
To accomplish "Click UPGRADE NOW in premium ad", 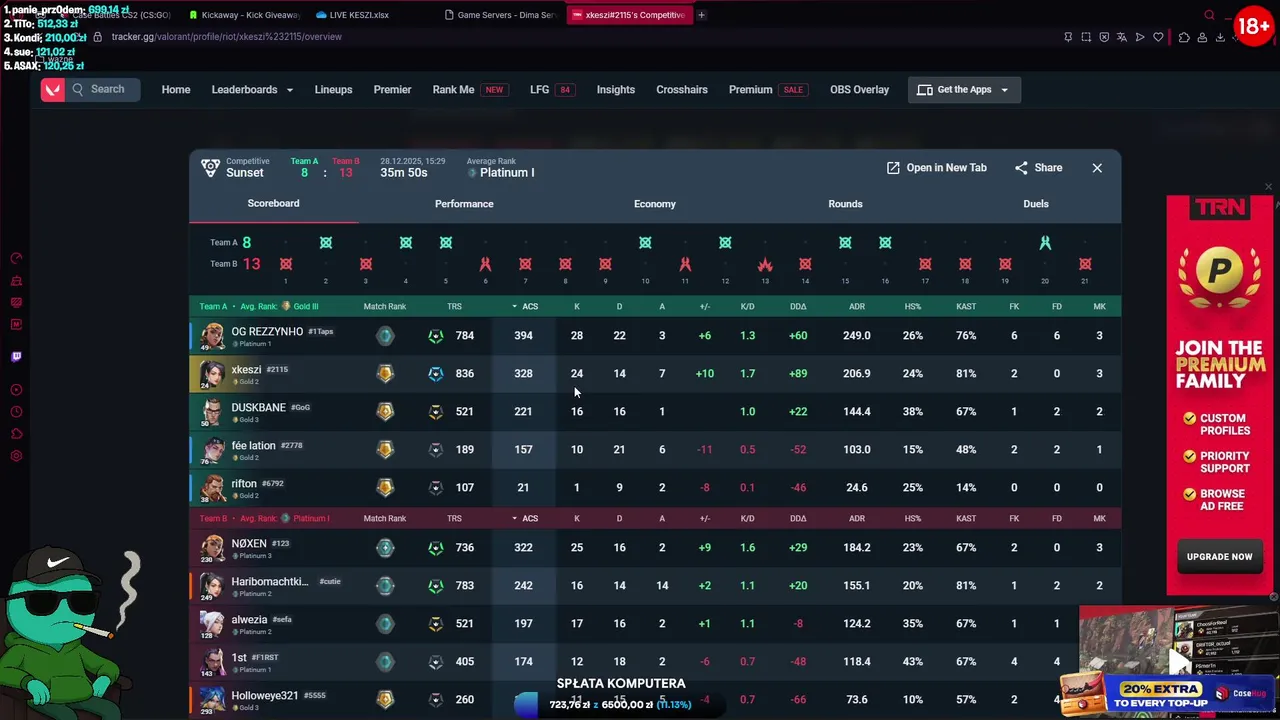I will (x=1219, y=557).
